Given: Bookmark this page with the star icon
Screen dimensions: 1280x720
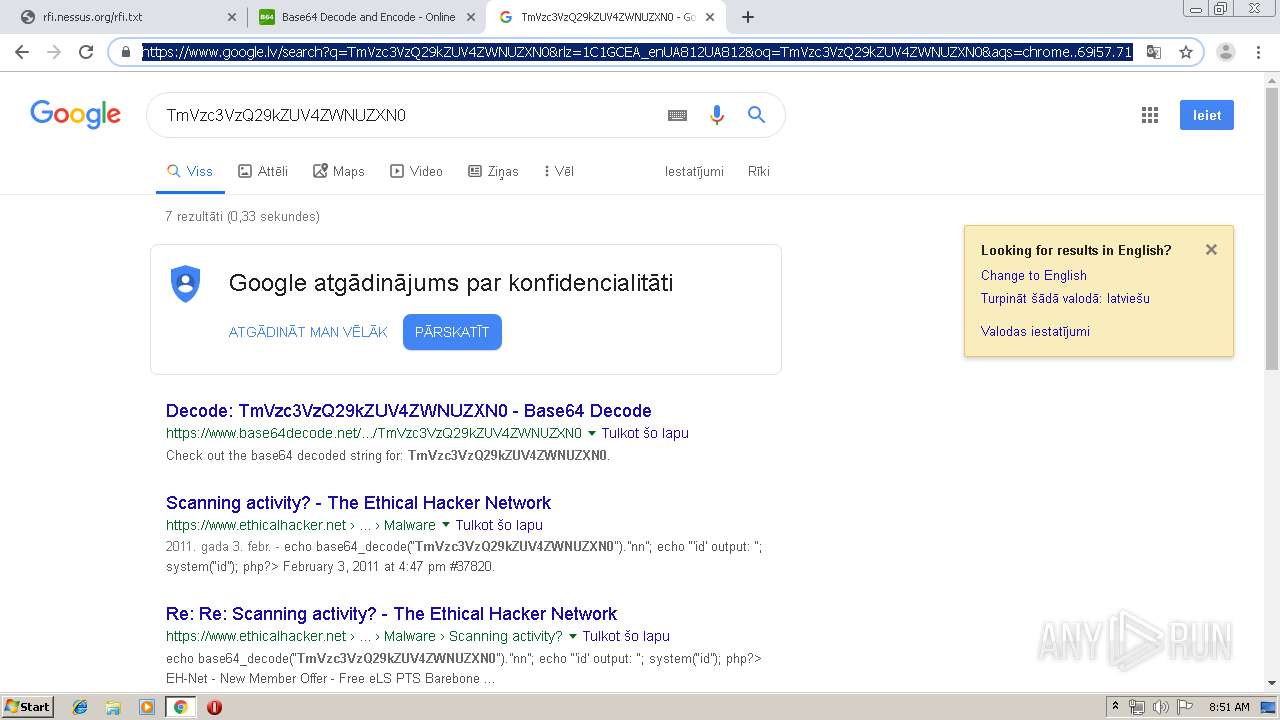Looking at the screenshot, I should pos(1186,52).
